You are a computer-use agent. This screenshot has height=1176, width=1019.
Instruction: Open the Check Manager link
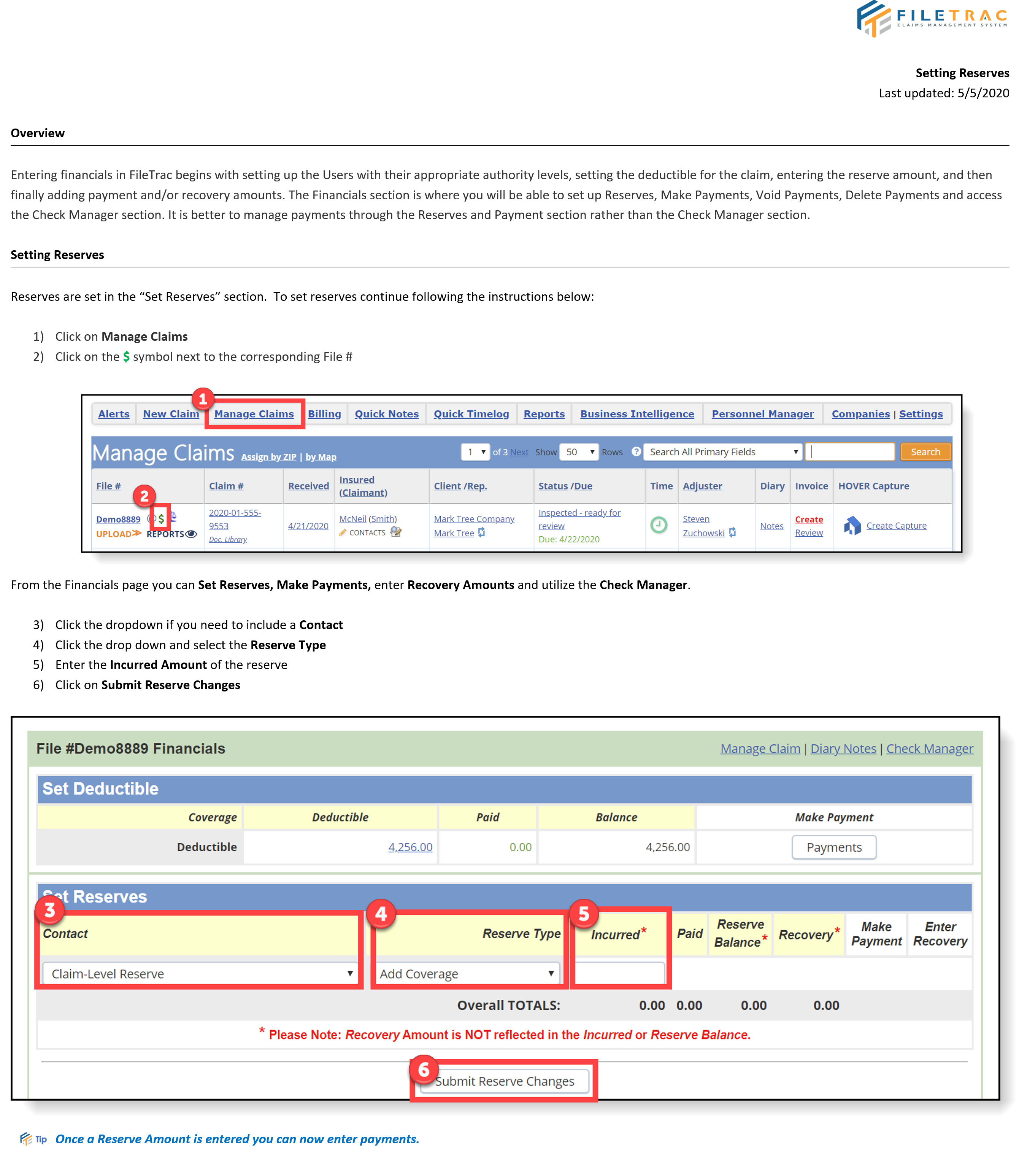[929, 749]
